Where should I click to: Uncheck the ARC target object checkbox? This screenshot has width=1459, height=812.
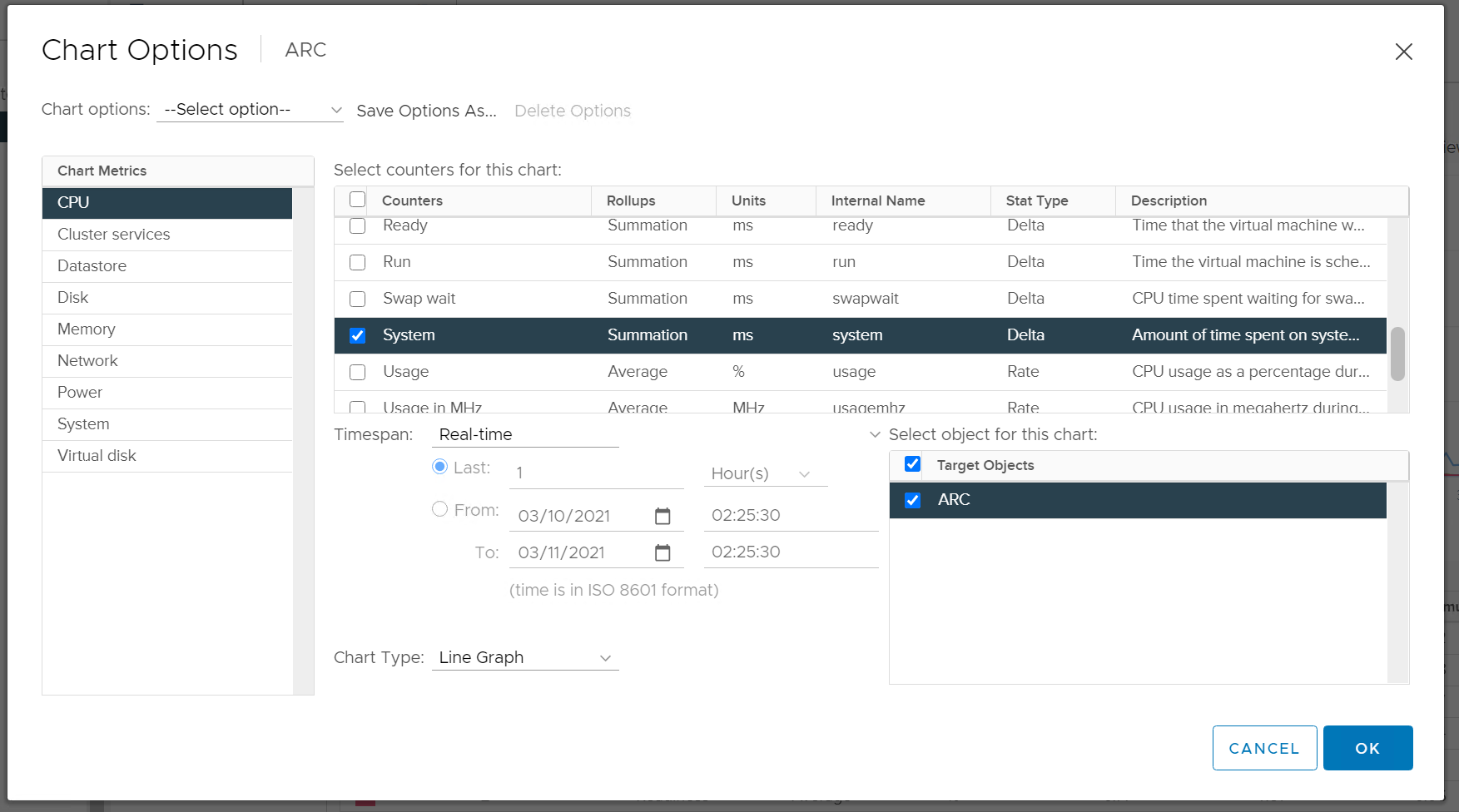(913, 500)
